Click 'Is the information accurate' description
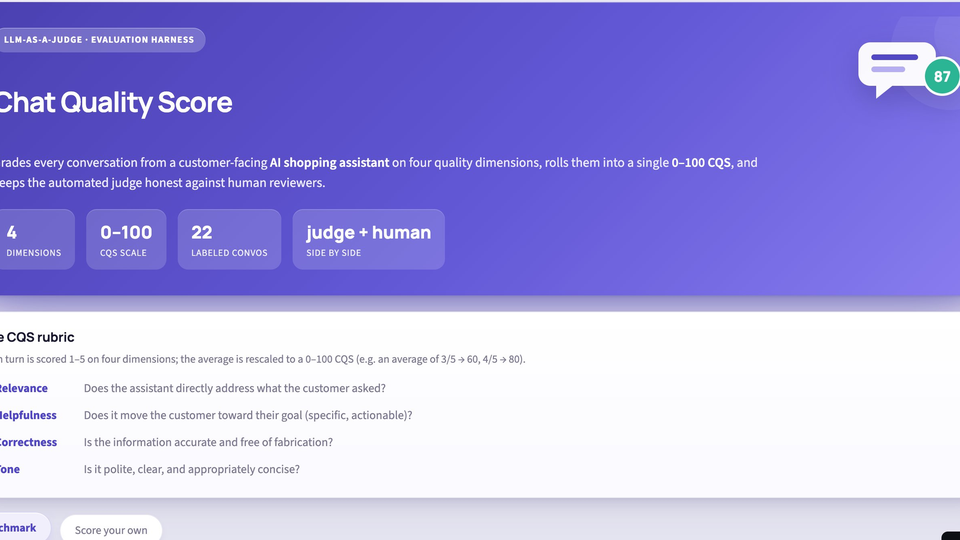This screenshot has width=960, height=540. pos(208,442)
